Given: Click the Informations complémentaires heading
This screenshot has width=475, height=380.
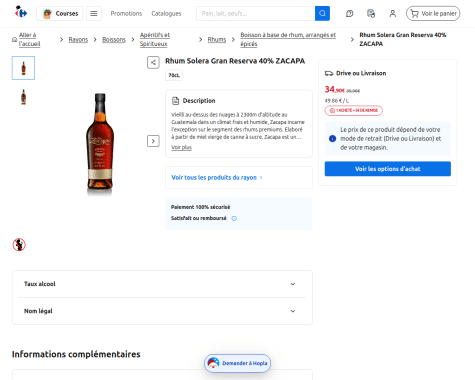Looking at the screenshot, I should [76, 354].
